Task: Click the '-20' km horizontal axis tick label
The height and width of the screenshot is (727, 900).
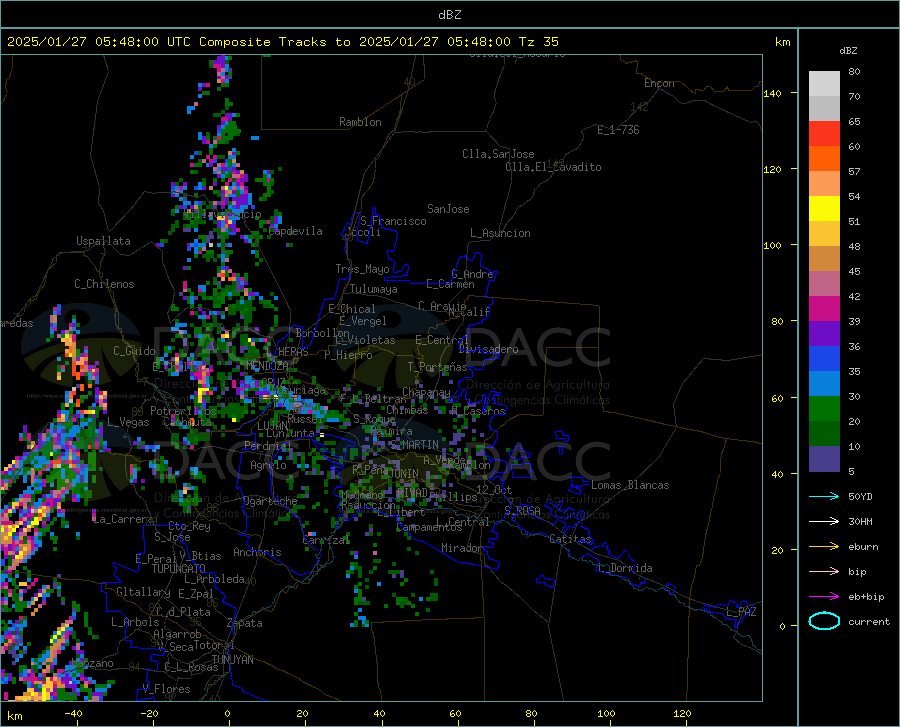Action: point(149,714)
